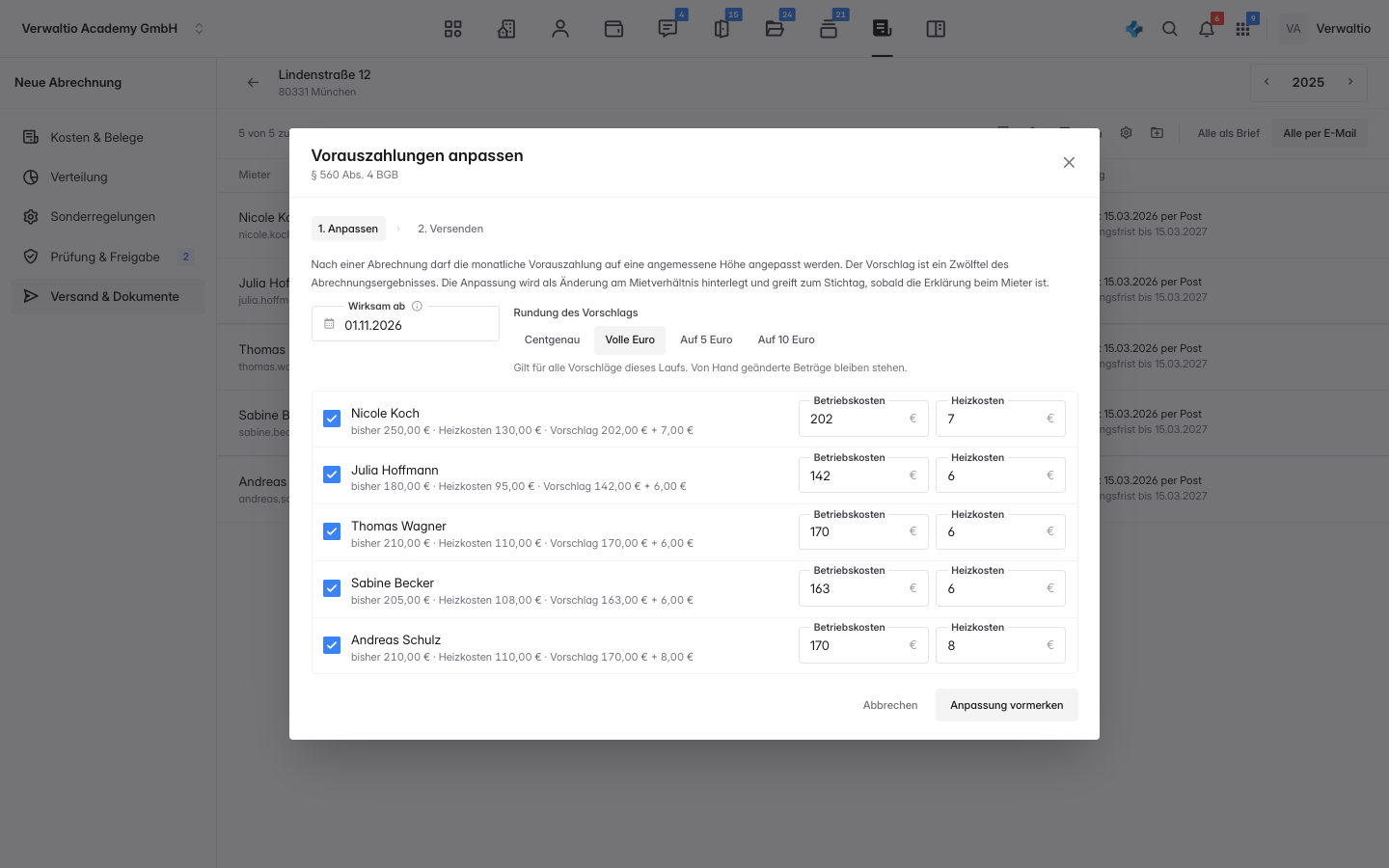Open the person contacts icon in top navigation

[560, 29]
